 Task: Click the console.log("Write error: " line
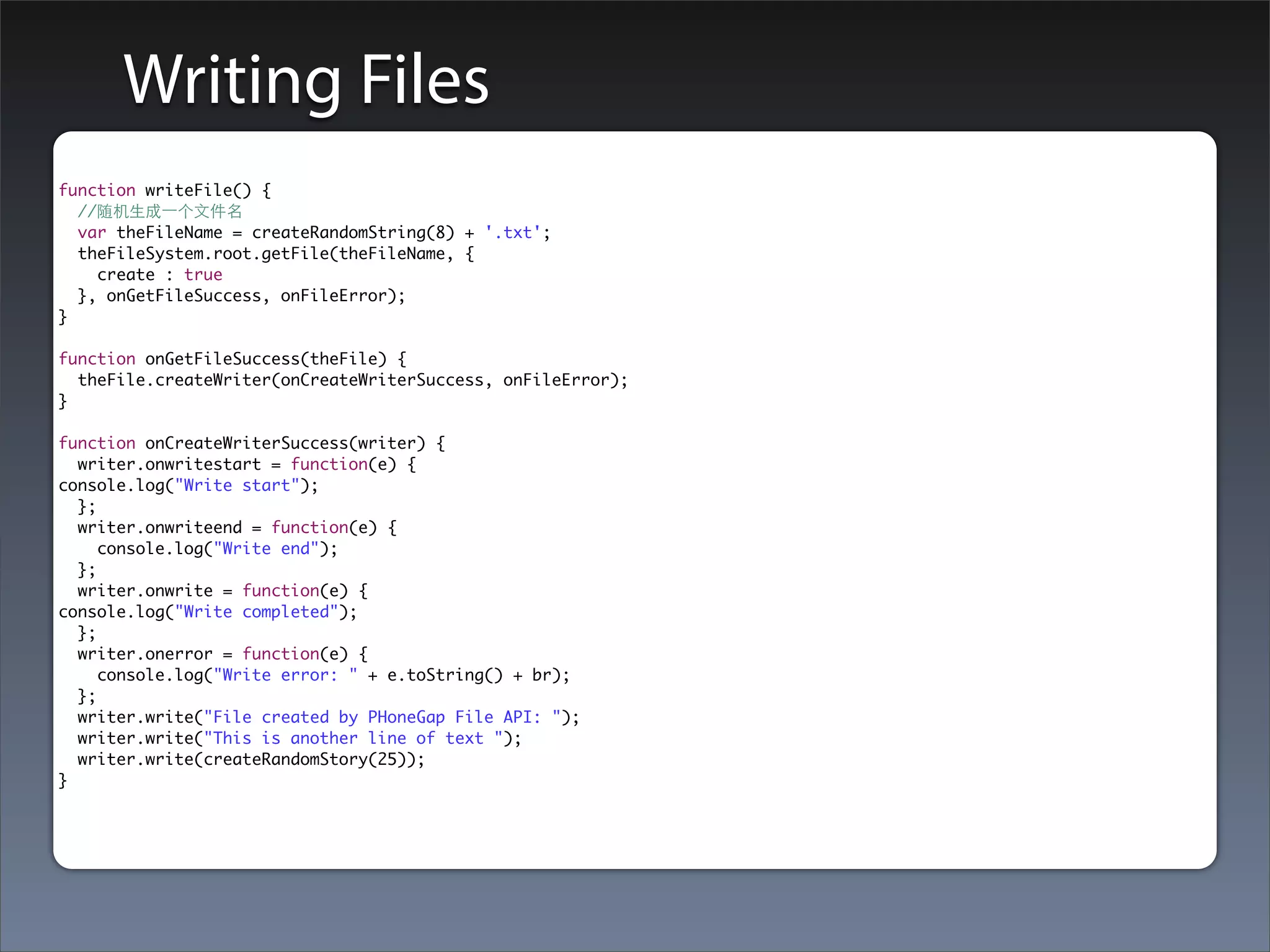pos(333,675)
